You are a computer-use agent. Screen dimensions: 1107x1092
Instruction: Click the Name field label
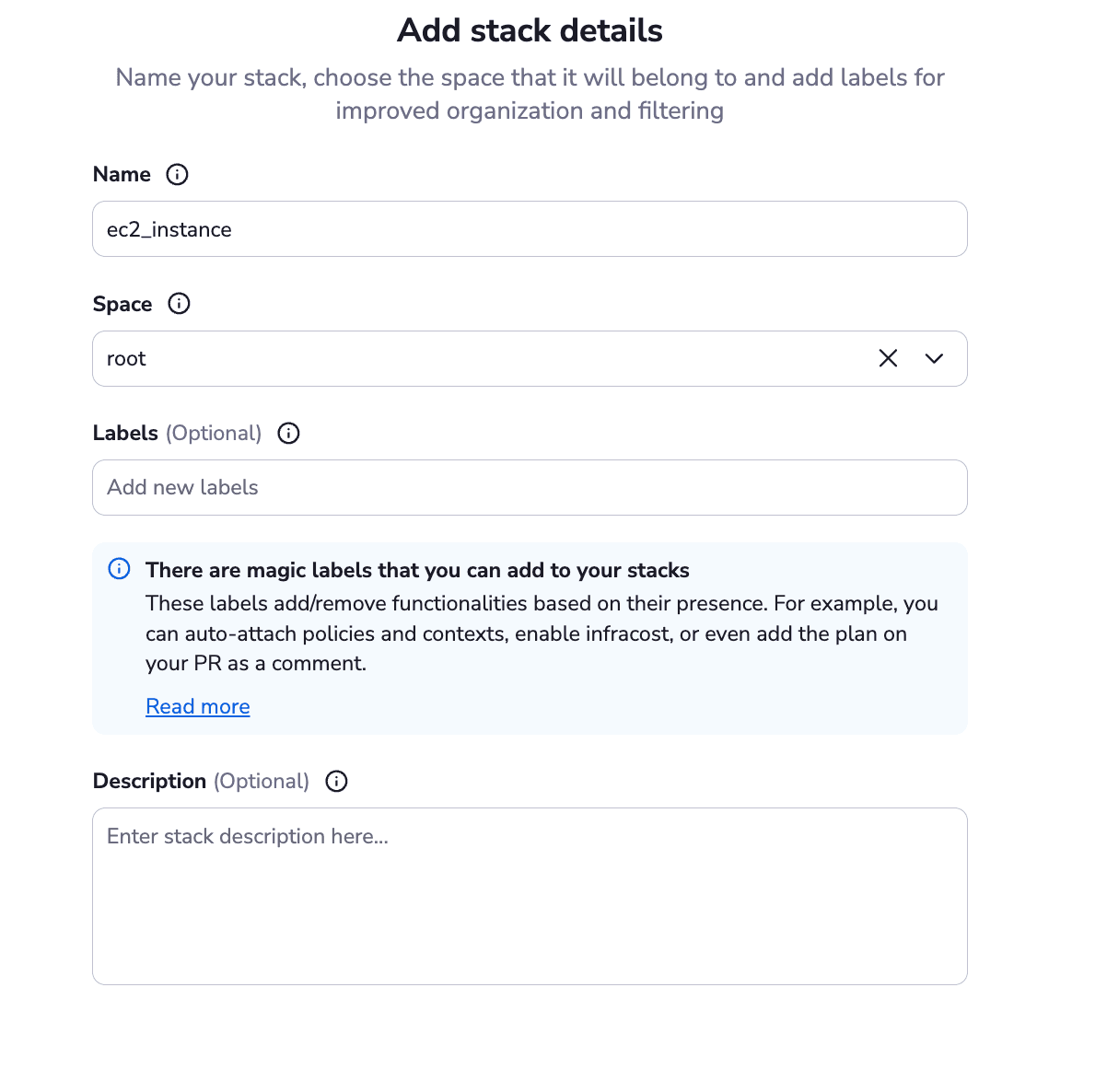pyautogui.click(x=122, y=174)
